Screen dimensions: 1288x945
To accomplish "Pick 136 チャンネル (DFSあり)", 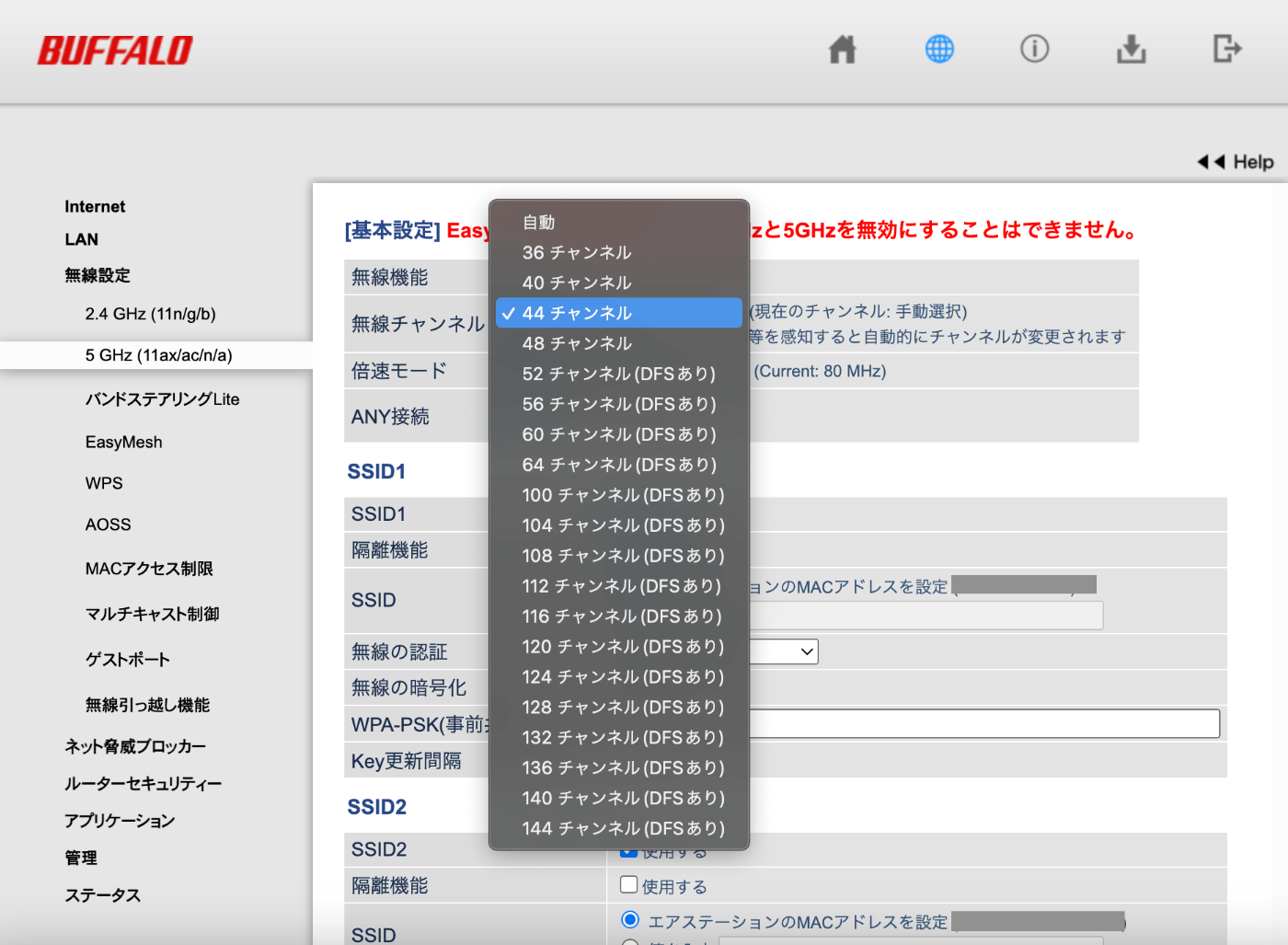I will pyautogui.click(x=619, y=767).
